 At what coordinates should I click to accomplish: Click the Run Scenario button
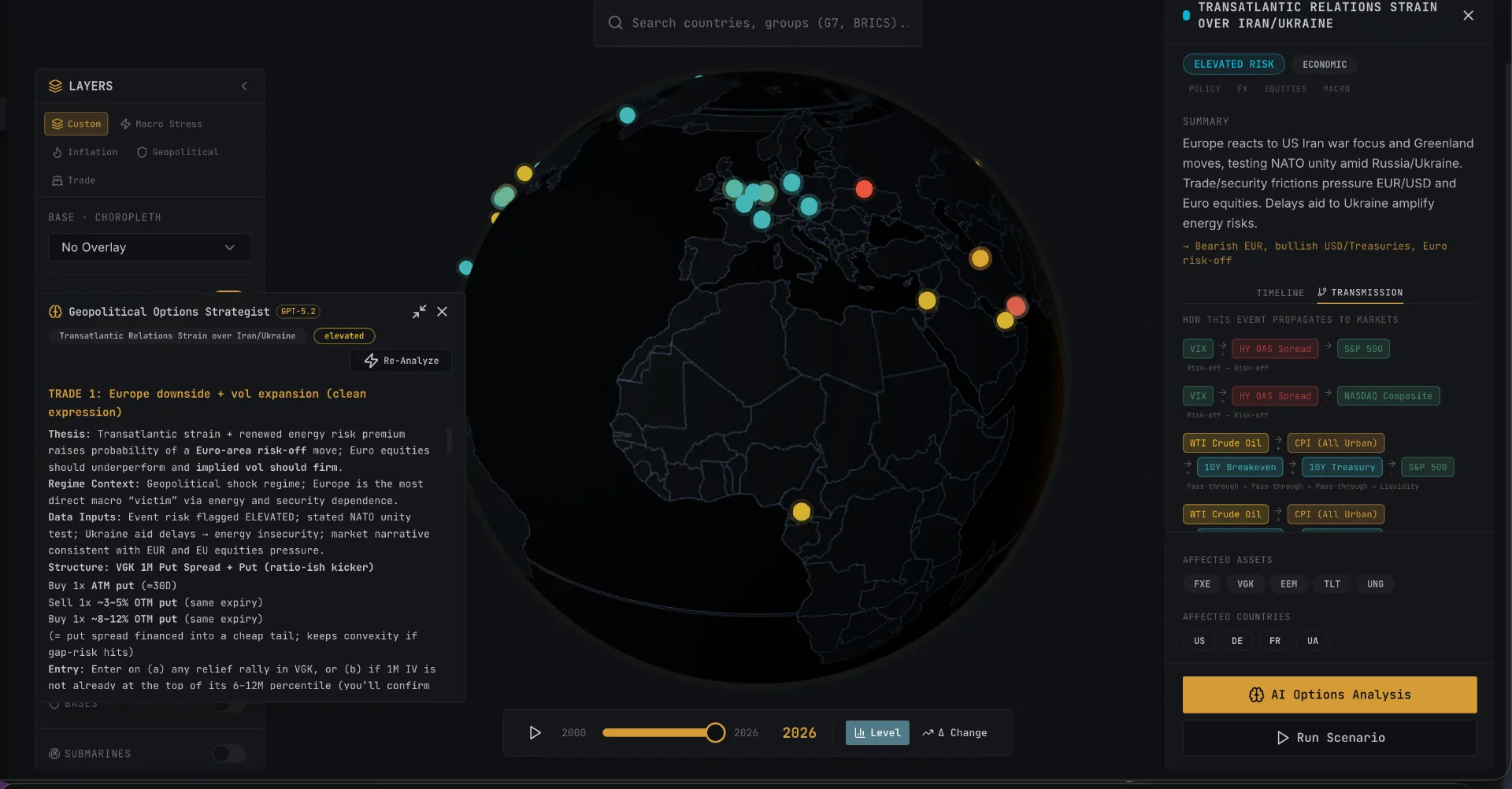[1329, 738]
